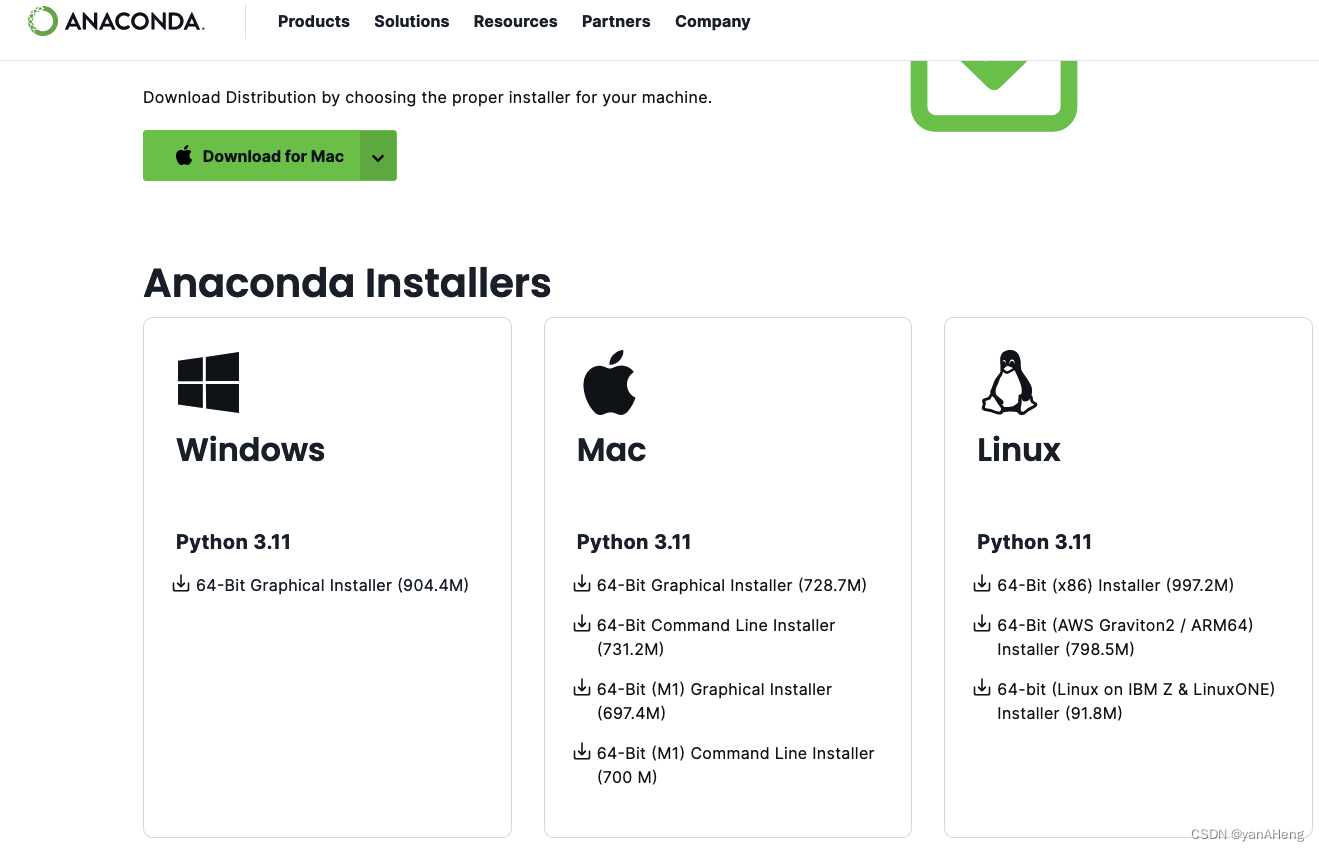The width and height of the screenshot is (1319, 851).
Task: Click the download icon beside Windows 64-Bit Graphical Installer
Action: coord(181,584)
